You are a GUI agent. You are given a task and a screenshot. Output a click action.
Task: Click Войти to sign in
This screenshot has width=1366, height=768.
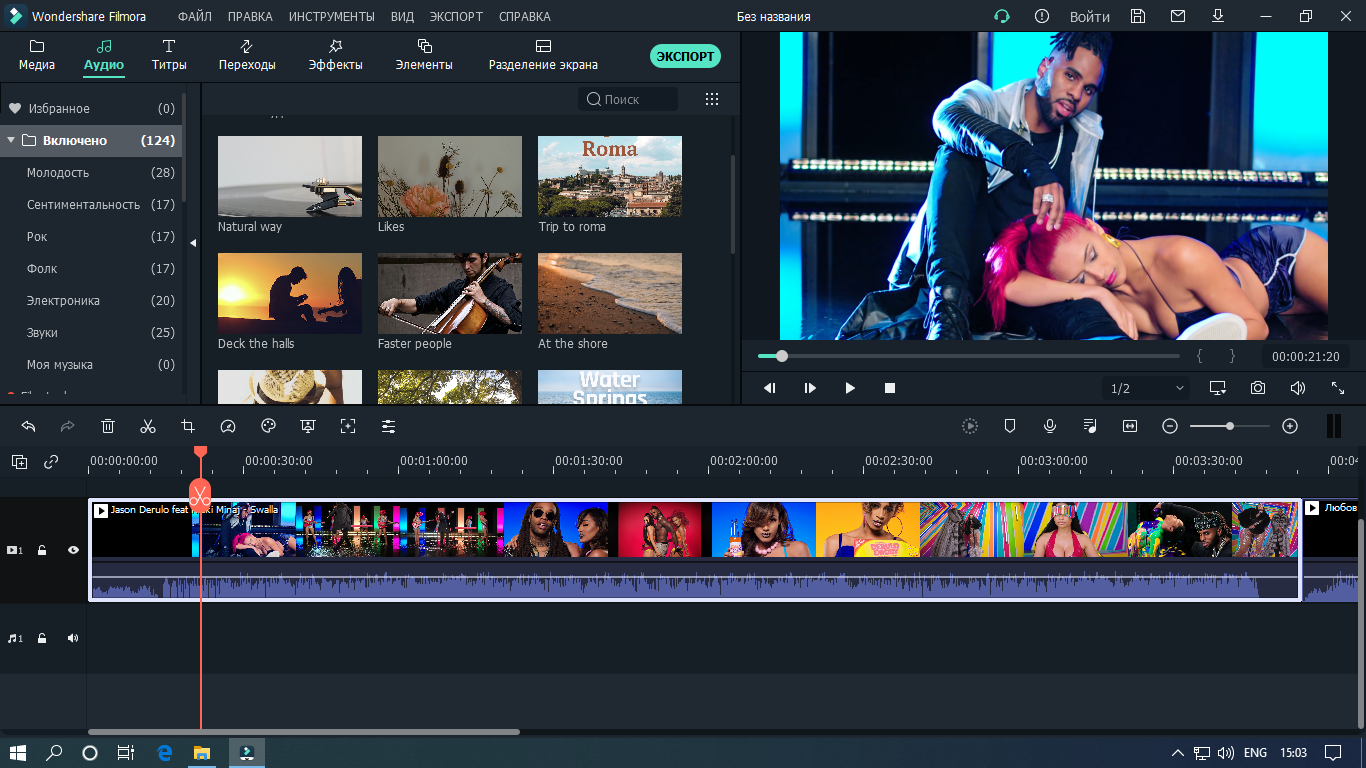coord(1090,17)
